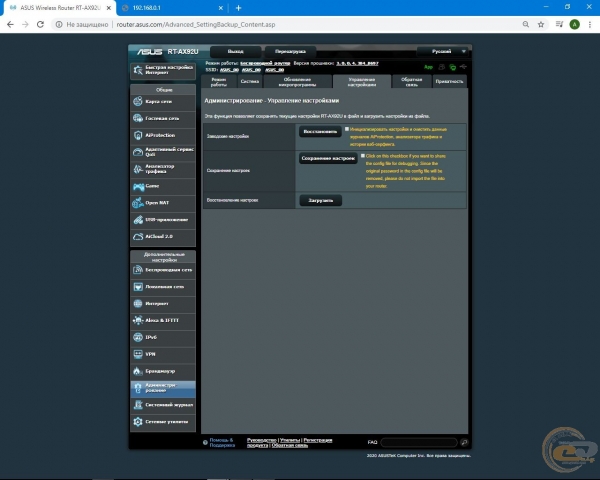Click the FAQ search magnifier icon
Viewport: 600px width, 480px height.
[463, 442]
